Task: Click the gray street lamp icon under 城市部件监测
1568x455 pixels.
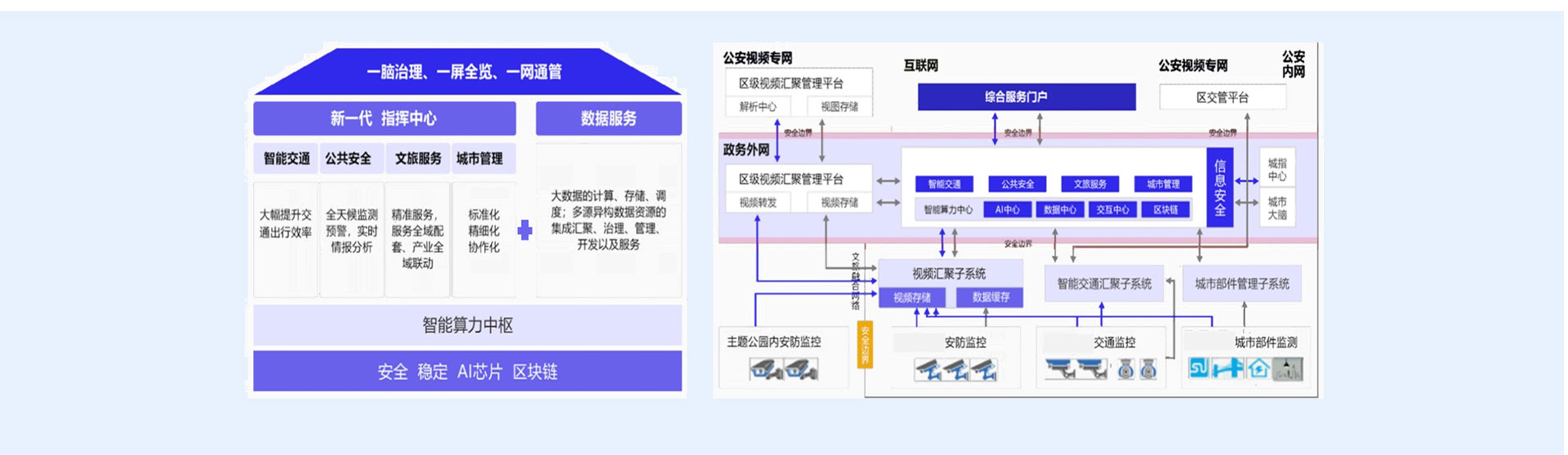Action: click(1289, 368)
